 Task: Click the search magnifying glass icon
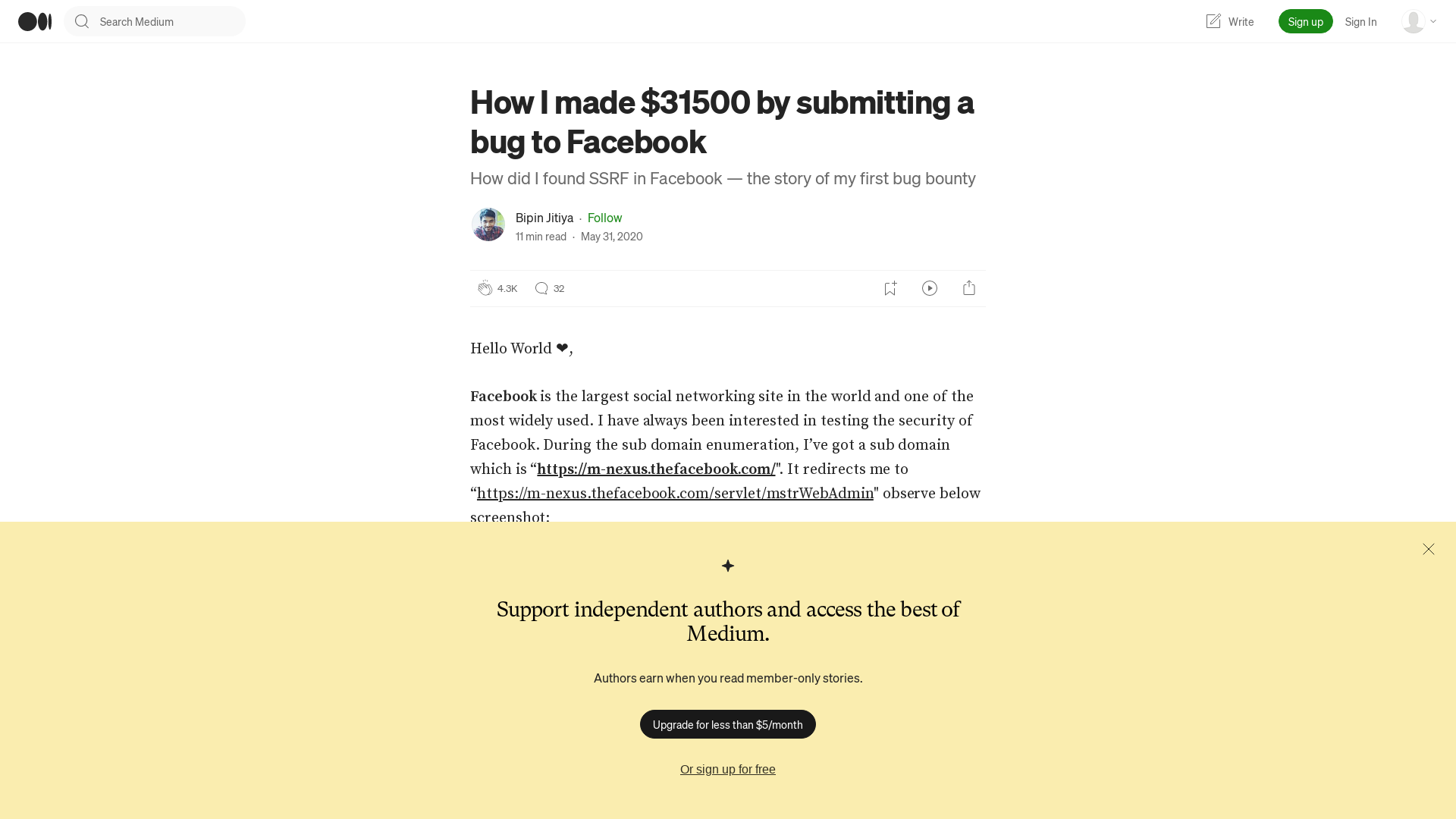[81, 20]
